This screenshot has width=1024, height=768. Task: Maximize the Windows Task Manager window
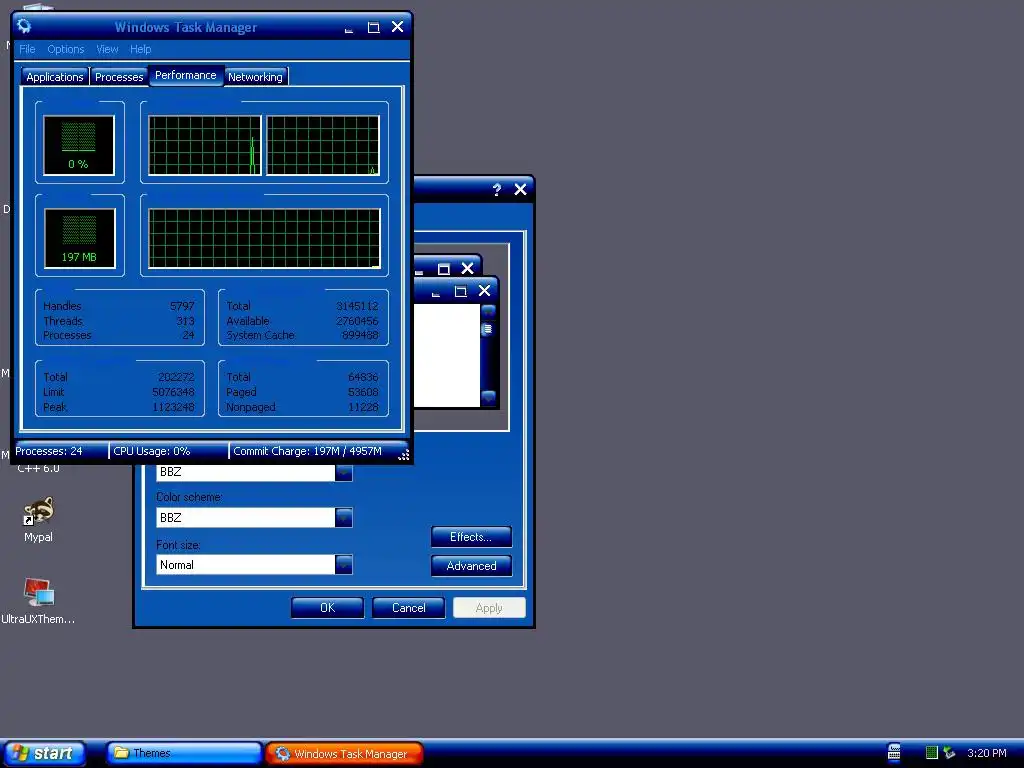click(374, 27)
